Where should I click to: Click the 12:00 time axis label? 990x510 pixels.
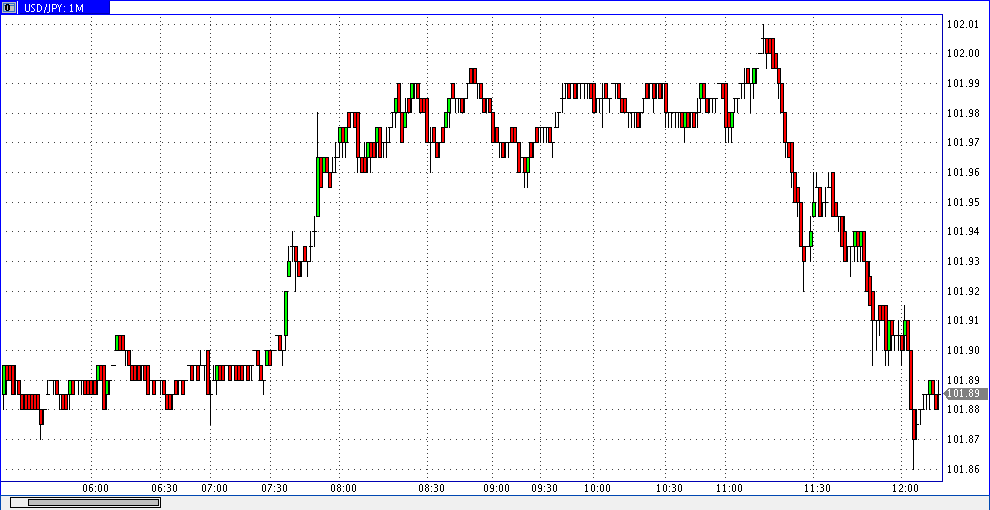pos(905,489)
